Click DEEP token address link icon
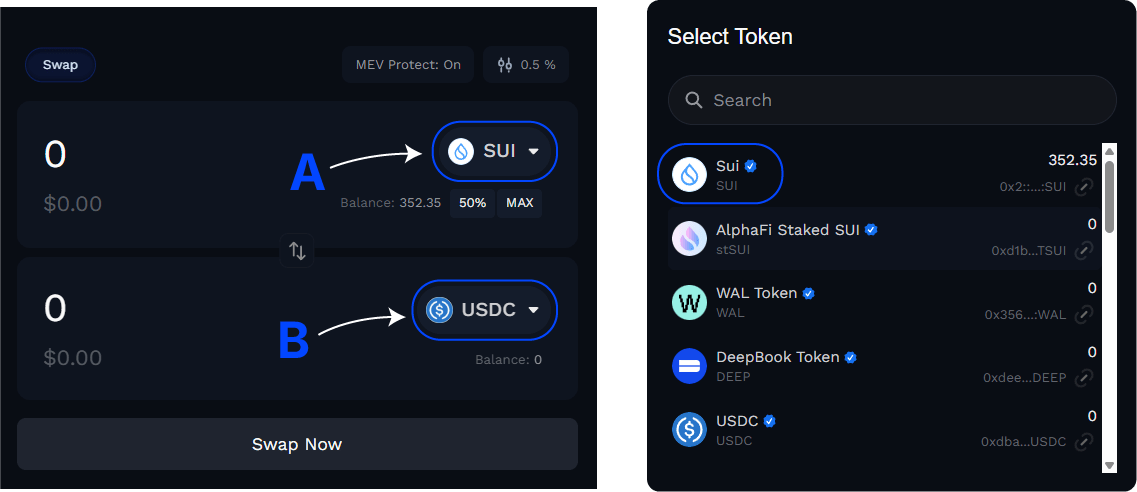 [x=1083, y=379]
